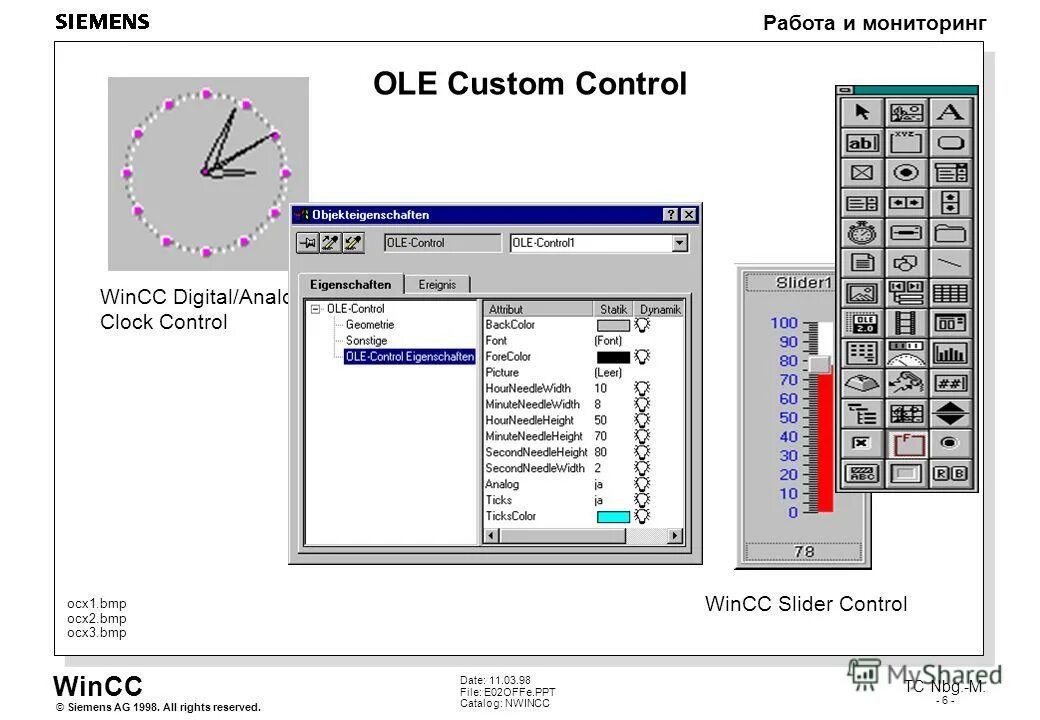Select the red F frame tool
Screen dimensions: 1040x720
[906, 444]
